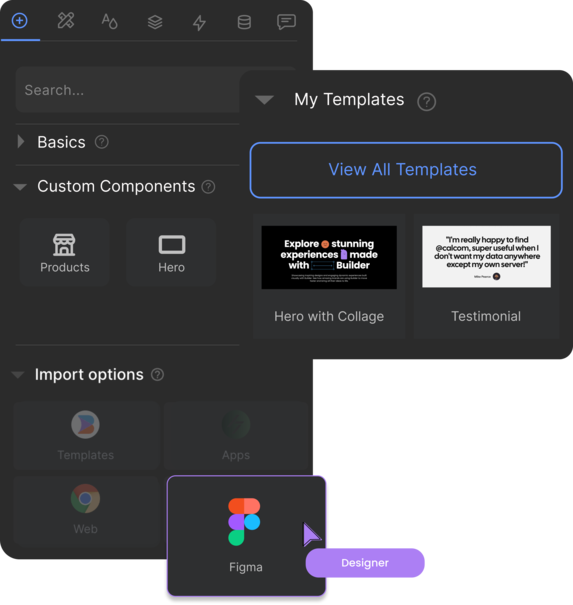The width and height of the screenshot is (573, 605).
Task: Collapse the My Templates panel arrow
Action: pyautogui.click(x=264, y=100)
